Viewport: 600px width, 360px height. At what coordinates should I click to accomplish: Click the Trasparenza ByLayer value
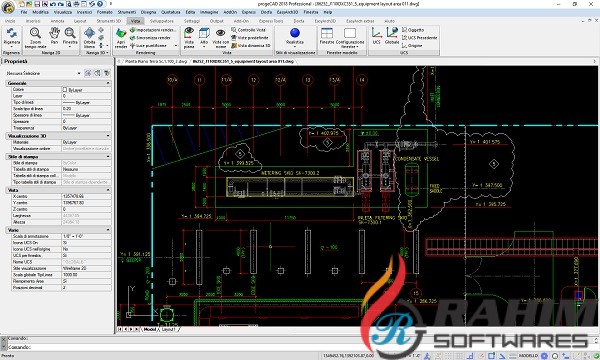pos(86,128)
